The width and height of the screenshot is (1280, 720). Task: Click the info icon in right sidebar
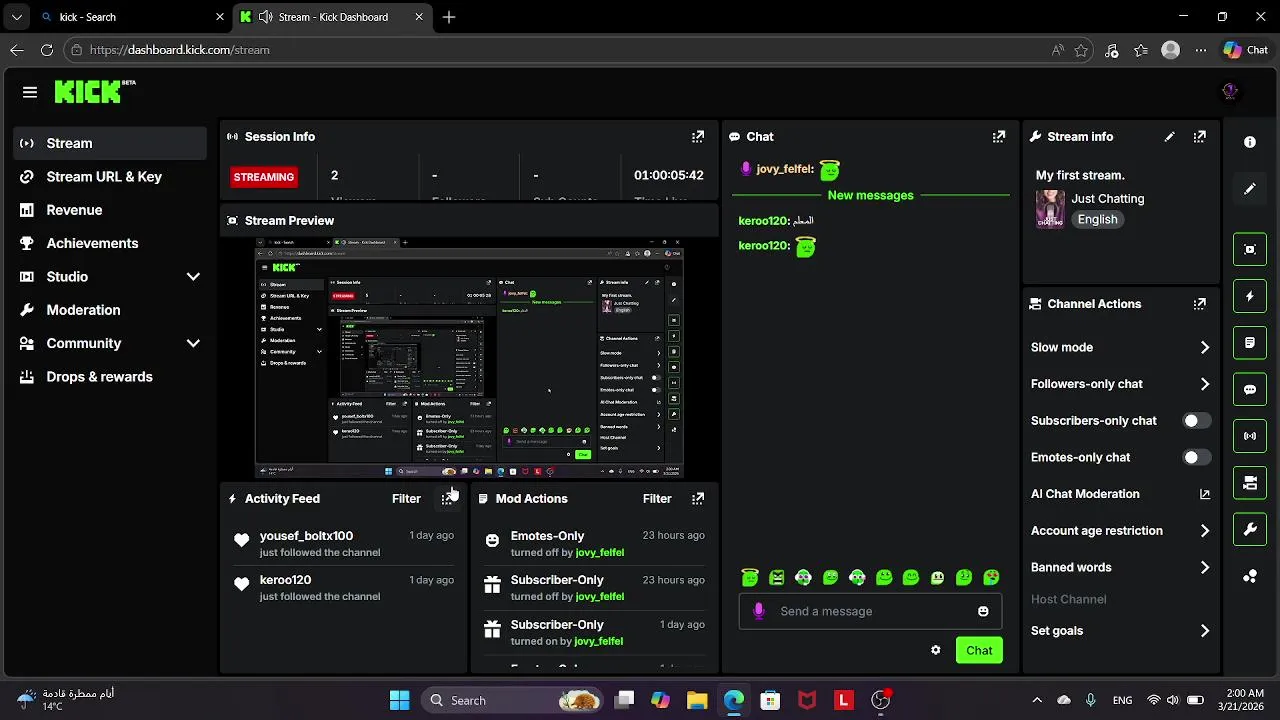click(x=1250, y=143)
